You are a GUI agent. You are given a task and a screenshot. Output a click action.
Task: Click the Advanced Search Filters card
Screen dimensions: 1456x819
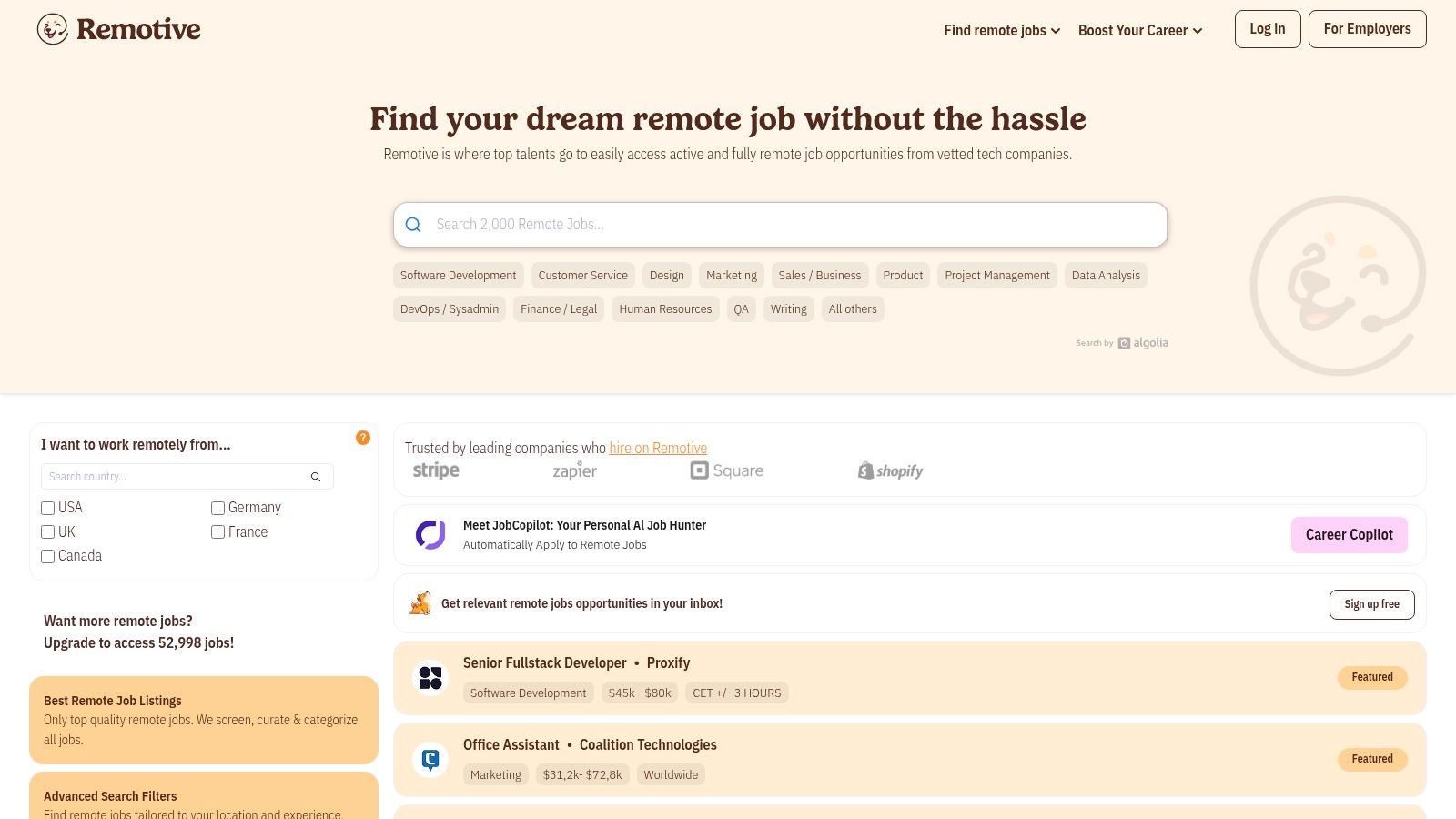(204, 796)
